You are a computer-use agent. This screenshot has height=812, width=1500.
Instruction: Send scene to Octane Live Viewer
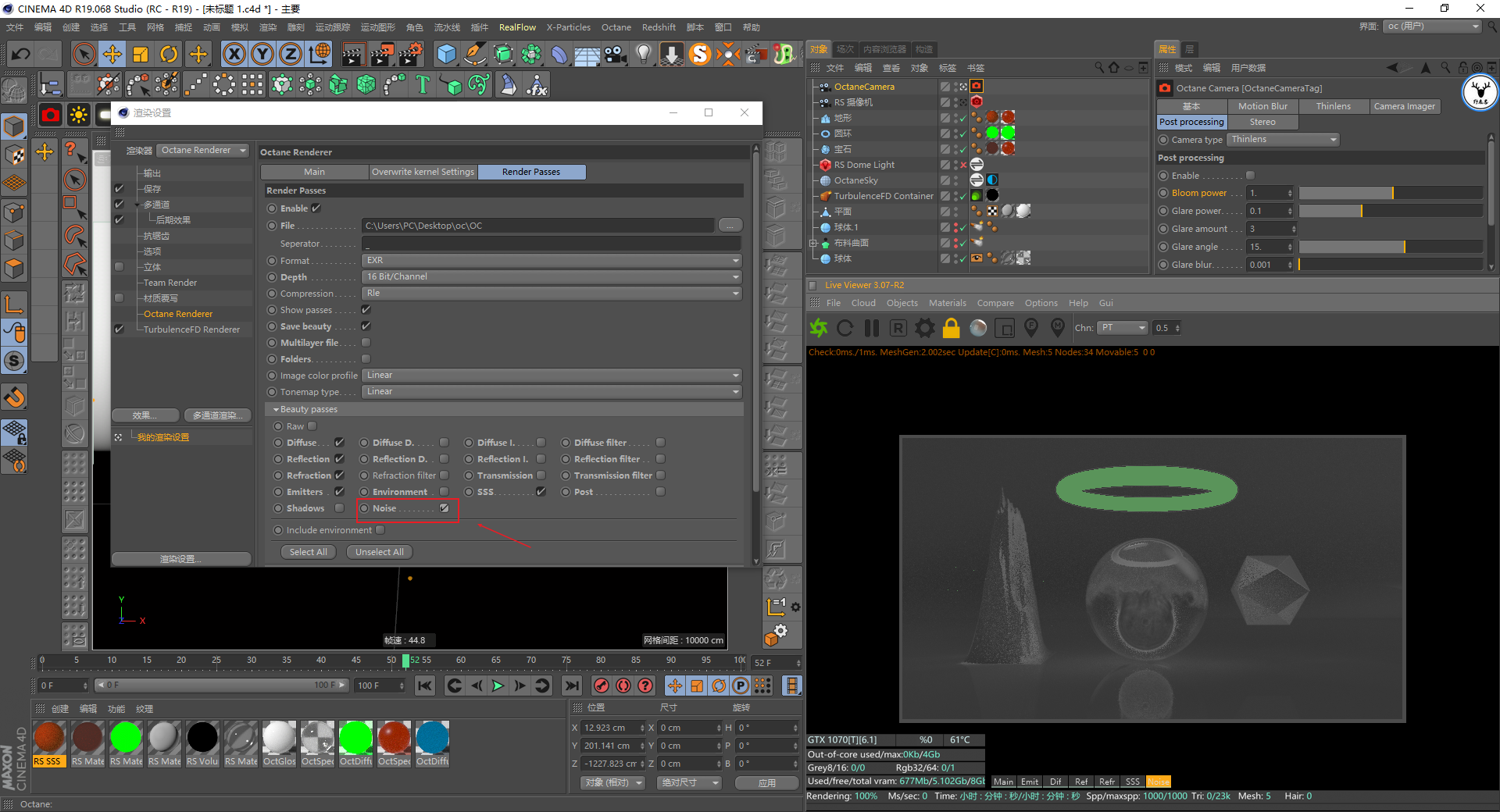click(x=819, y=328)
